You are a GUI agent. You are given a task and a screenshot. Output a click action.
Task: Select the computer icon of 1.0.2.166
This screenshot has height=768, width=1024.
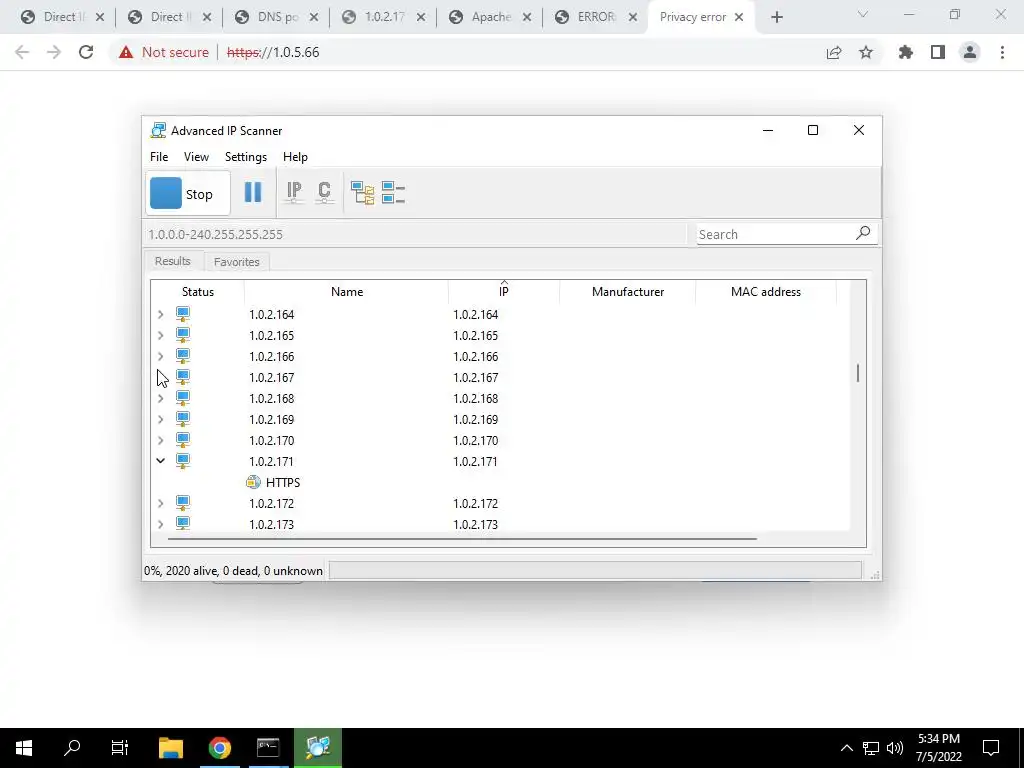coord(183,356)
